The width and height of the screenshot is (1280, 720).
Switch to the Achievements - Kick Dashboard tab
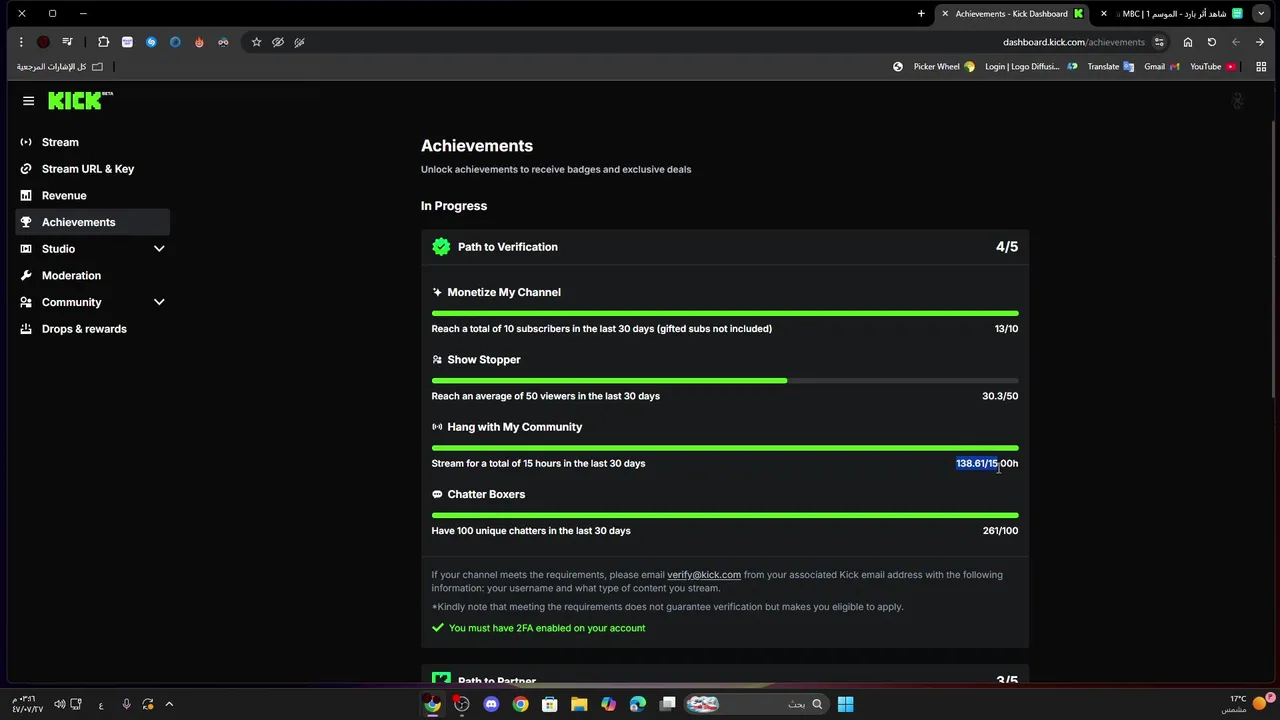click(1012, 14)
